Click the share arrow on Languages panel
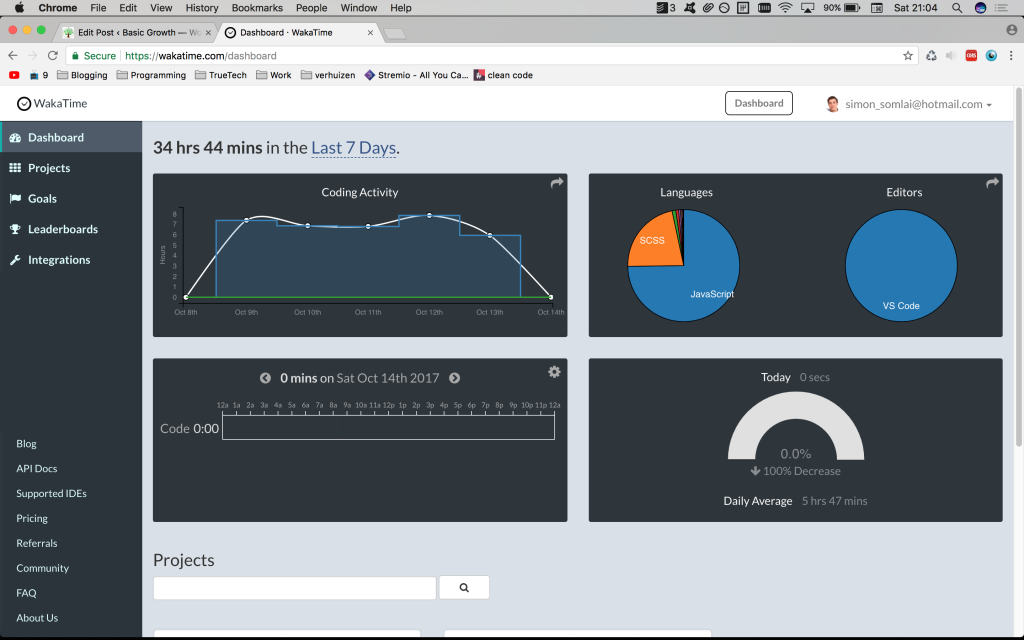1024x640 pixels. 992,183
